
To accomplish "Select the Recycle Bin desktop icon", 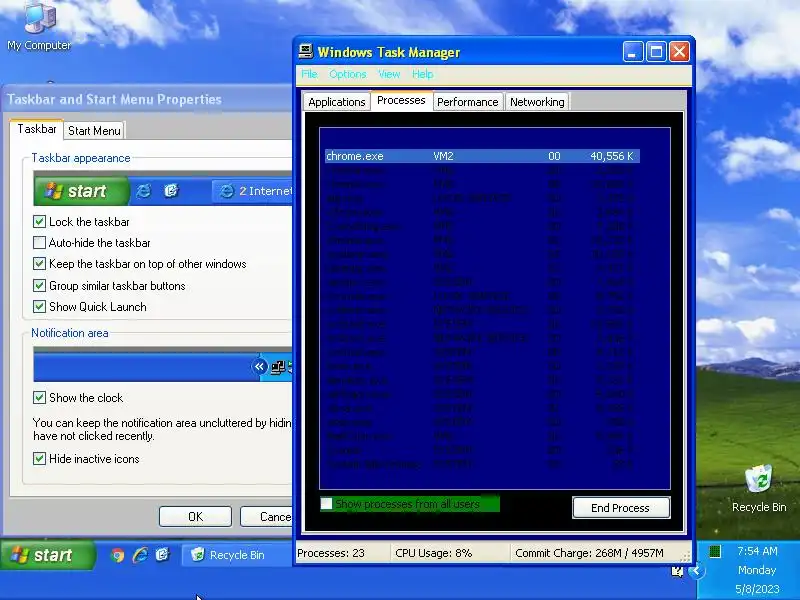I will [759, 488].
